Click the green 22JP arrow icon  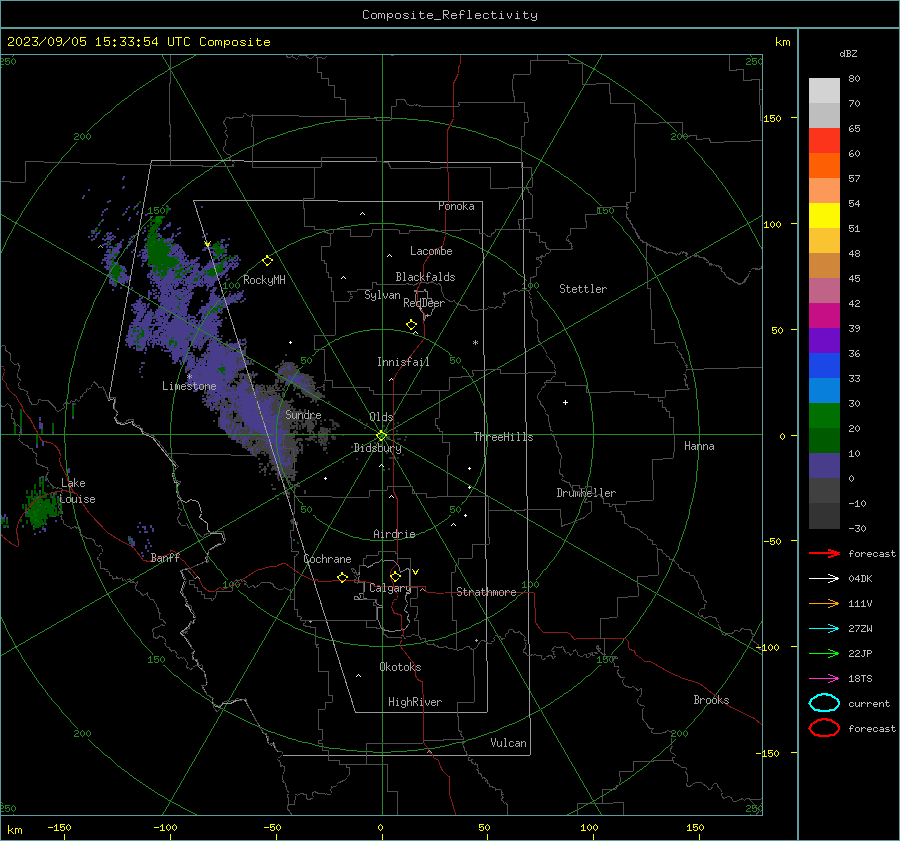click(824, 653)
